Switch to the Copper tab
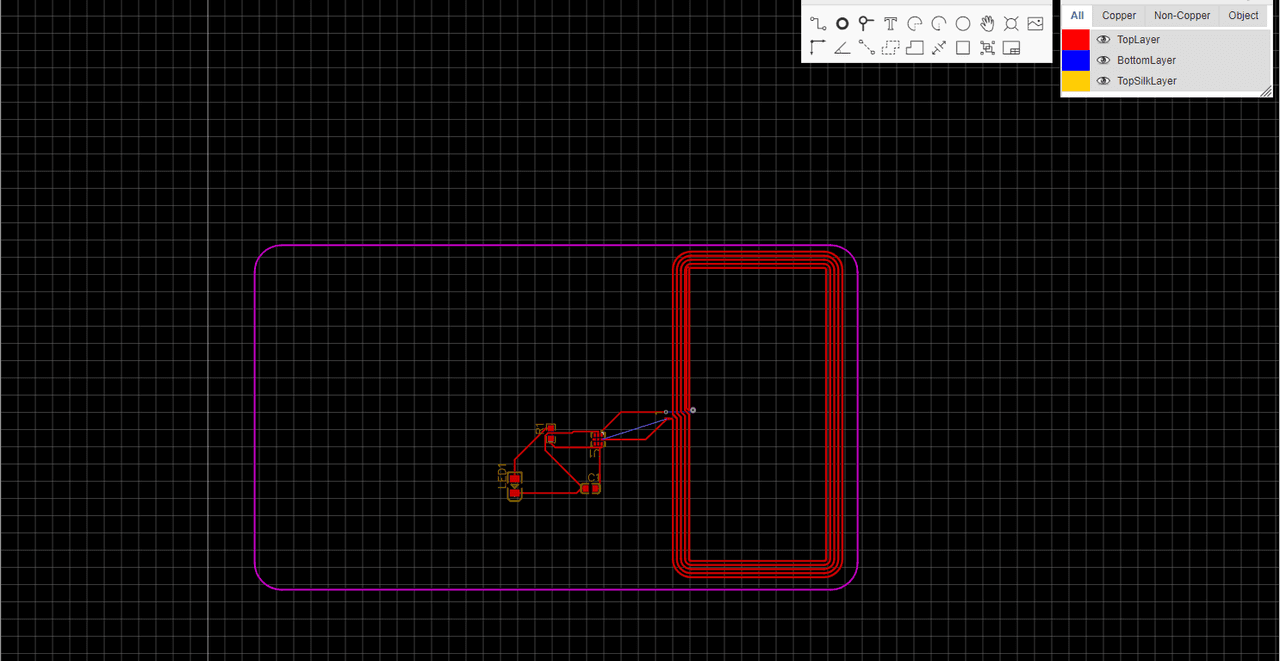 [1119, 16]
